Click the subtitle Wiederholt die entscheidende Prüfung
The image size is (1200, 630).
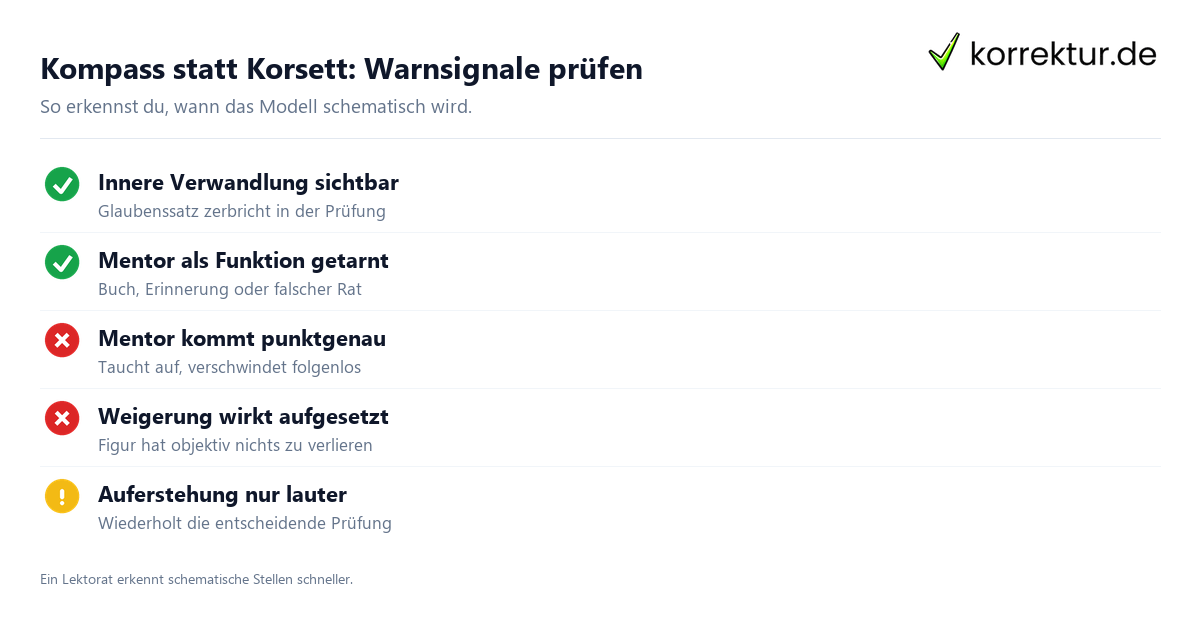[245, 524]
